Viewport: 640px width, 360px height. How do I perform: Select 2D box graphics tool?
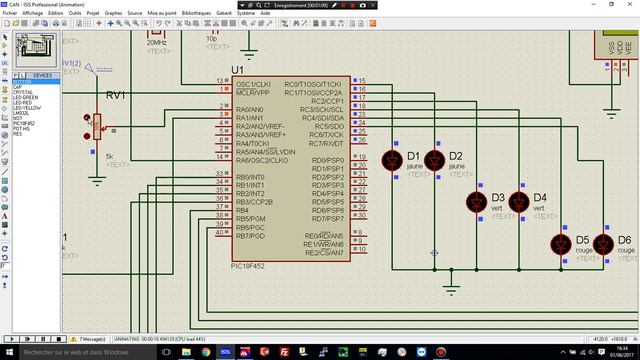point(5,181)
